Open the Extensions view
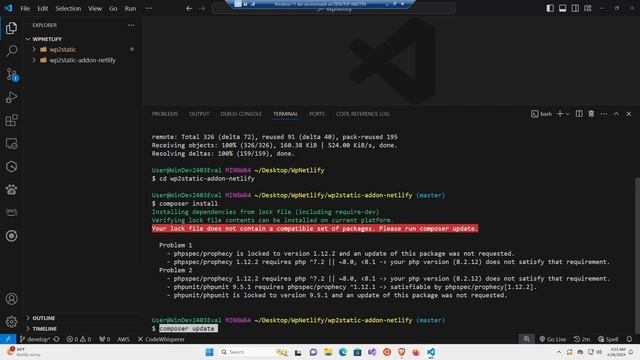The image size is (640, 360). click(x=11, y=120)
